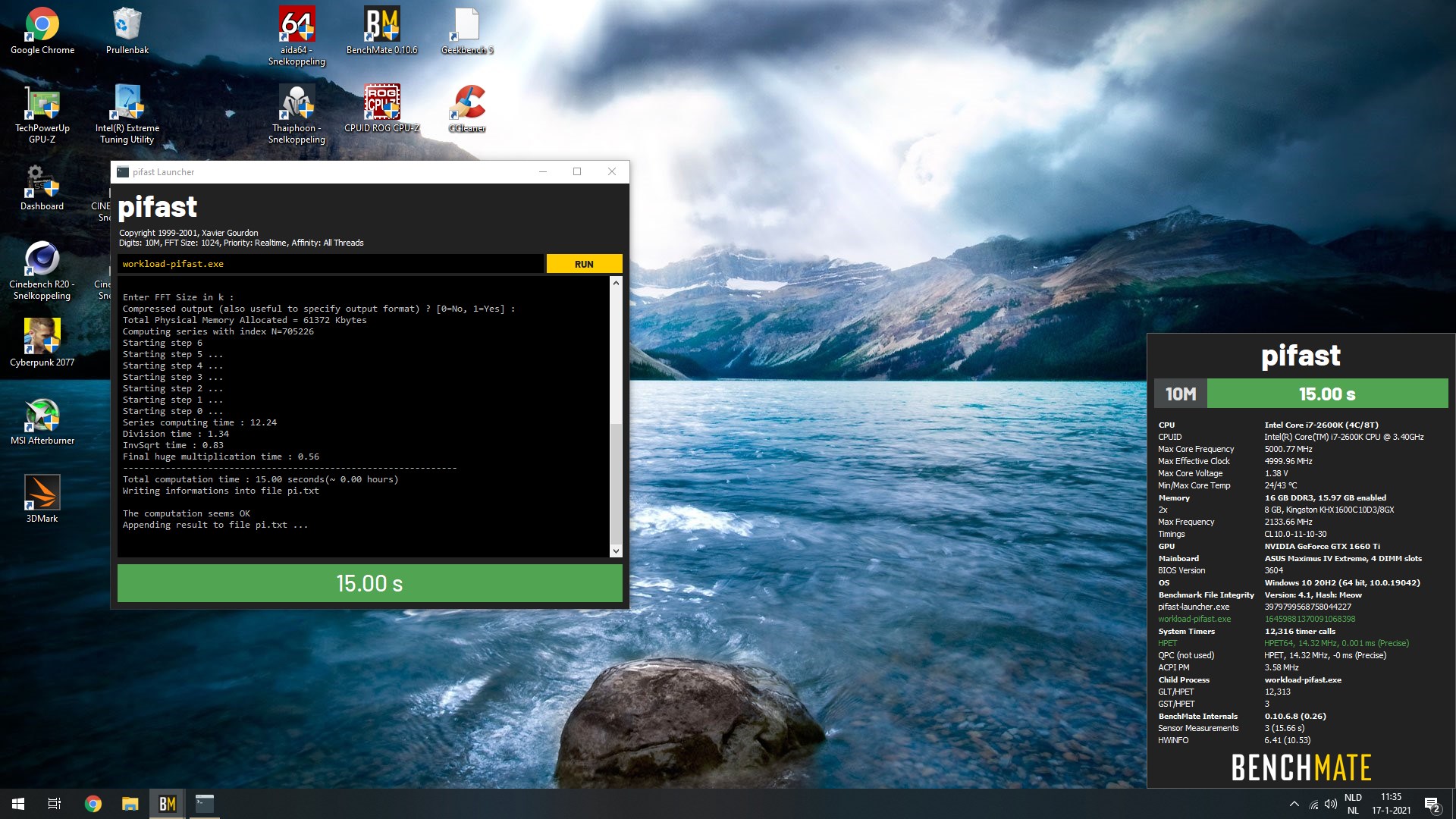Screen dimensions: 1456x819
Task: Click the green 15.00 s result bar
Action: pos(369,583)
